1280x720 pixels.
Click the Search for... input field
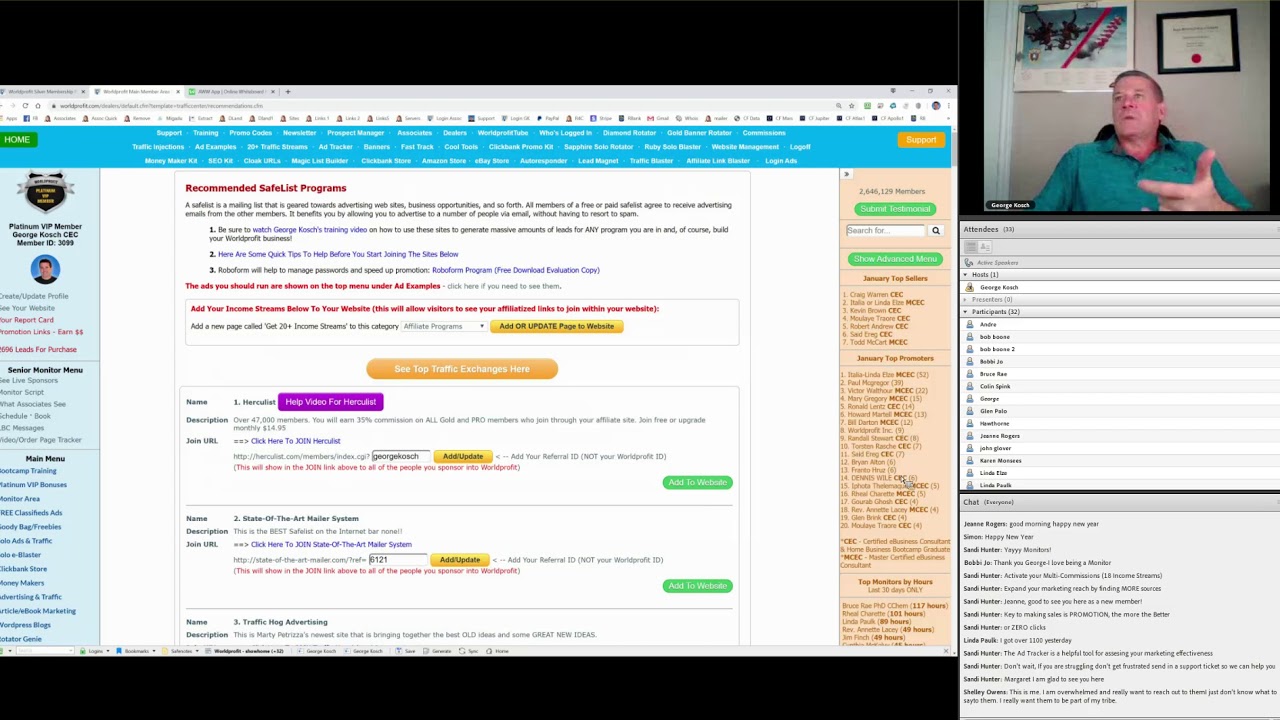[x=887, y=231]
